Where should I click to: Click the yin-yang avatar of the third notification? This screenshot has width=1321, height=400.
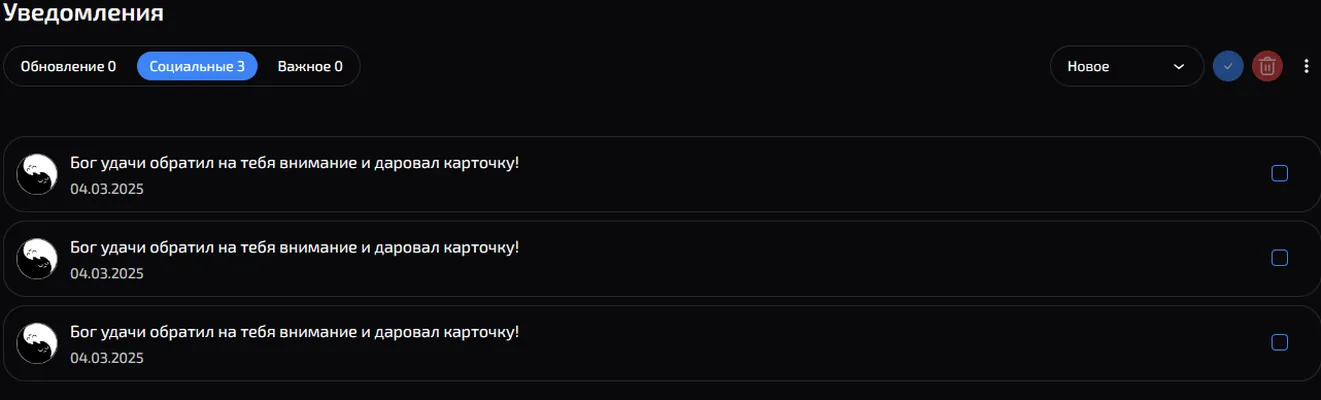coord(37,342)
